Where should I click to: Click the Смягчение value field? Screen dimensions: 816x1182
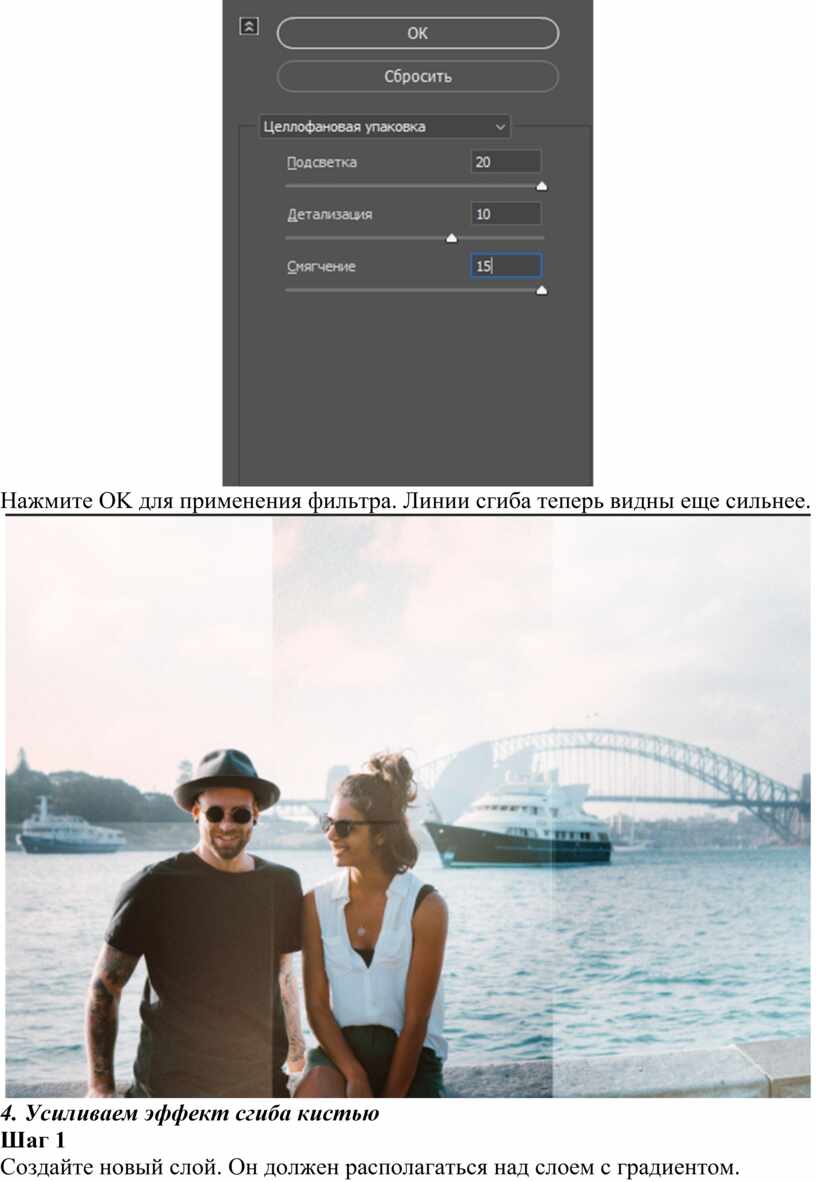click(505, 265)
